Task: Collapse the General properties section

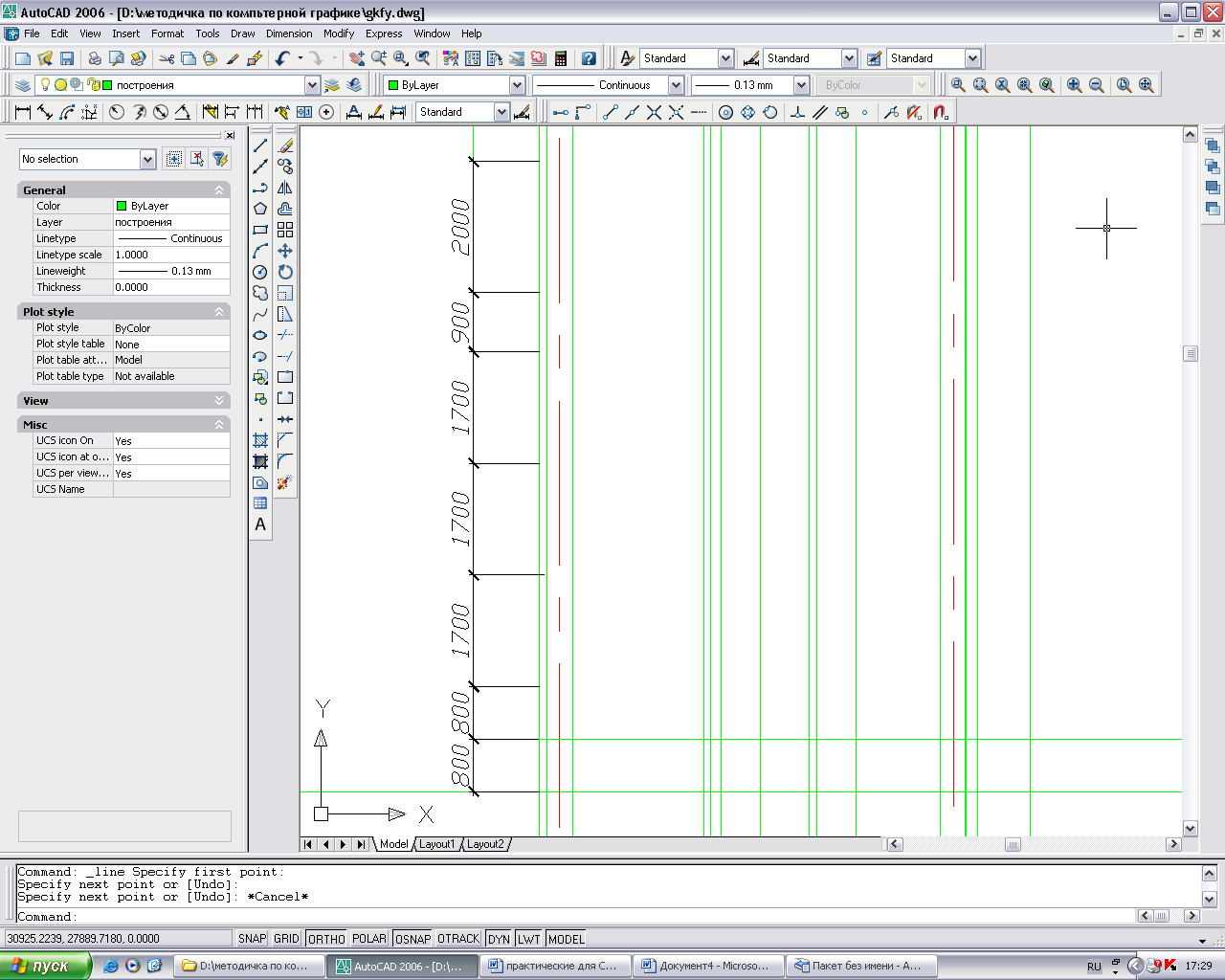Action: coord(219,190)
